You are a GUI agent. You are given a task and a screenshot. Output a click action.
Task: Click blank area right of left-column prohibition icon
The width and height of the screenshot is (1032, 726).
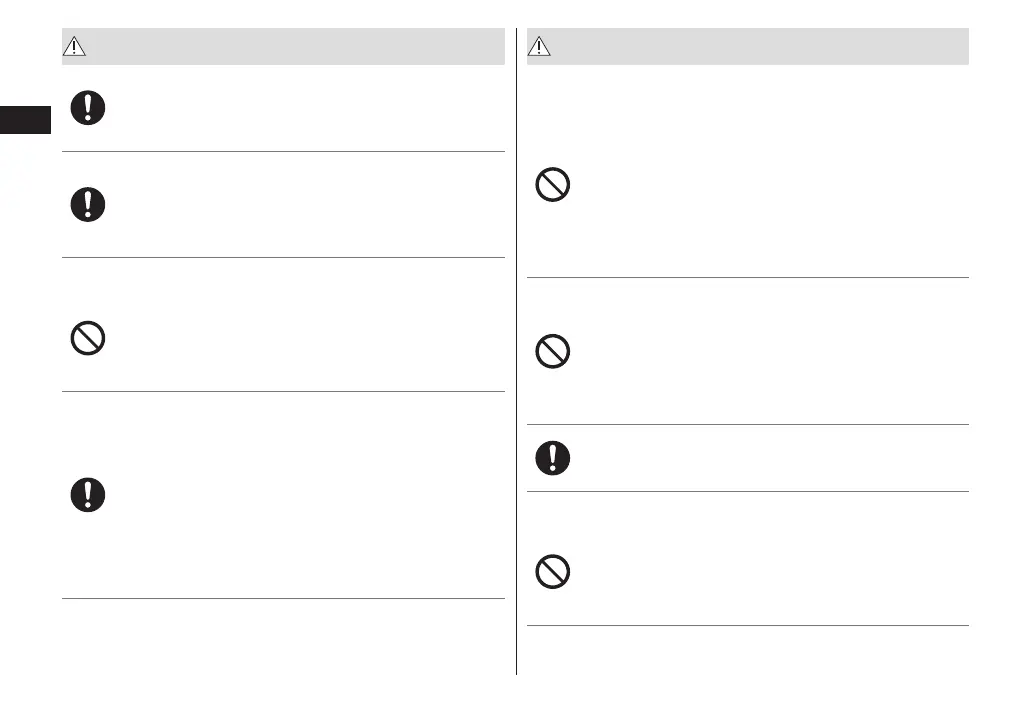pos(300,339)
